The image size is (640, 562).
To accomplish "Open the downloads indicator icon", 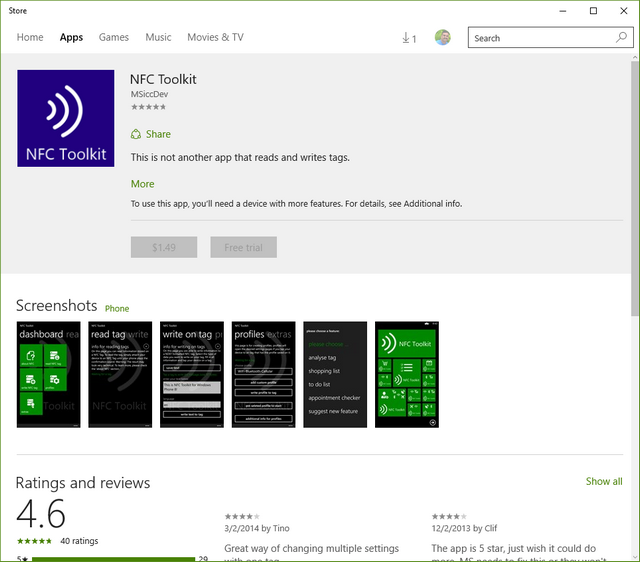I will (x=409, y=38).
